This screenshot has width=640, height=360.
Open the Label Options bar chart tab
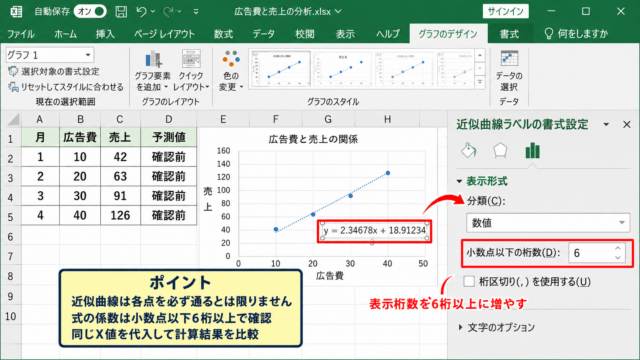click(x=533, y=151)
